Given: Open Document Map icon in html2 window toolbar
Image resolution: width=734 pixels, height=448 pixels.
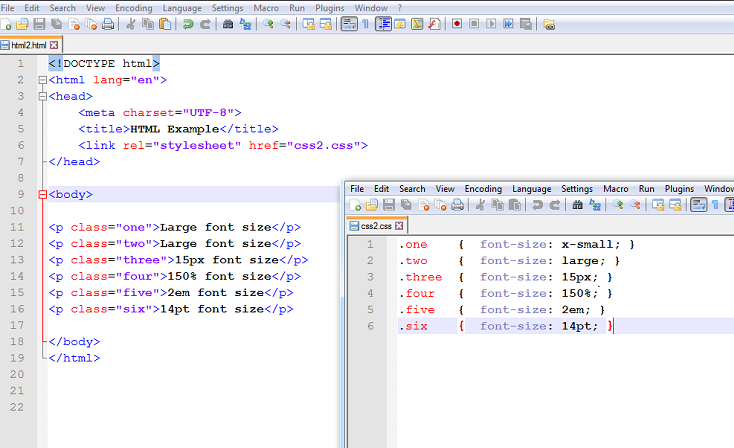Looking at the screenshot, I should pyautogui.click(x=417, y=24).
